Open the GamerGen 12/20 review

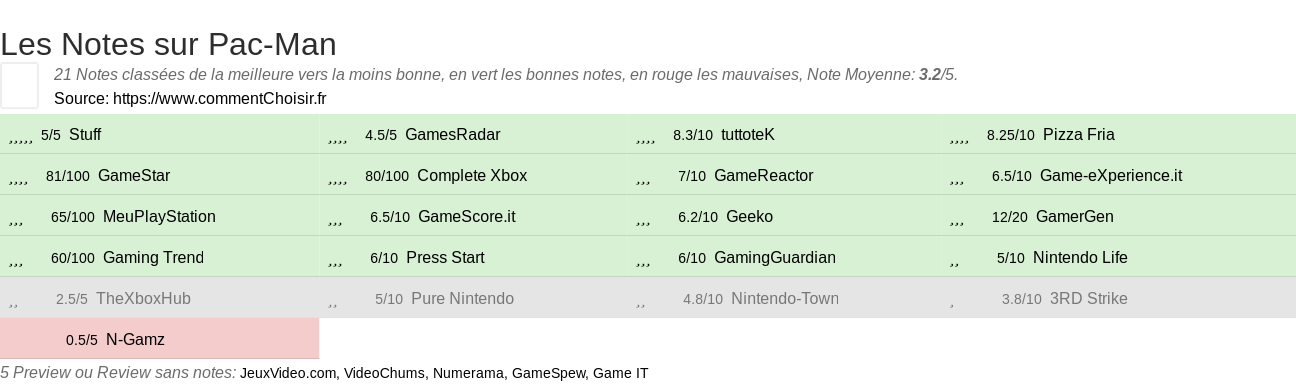tap(1074, 217)
